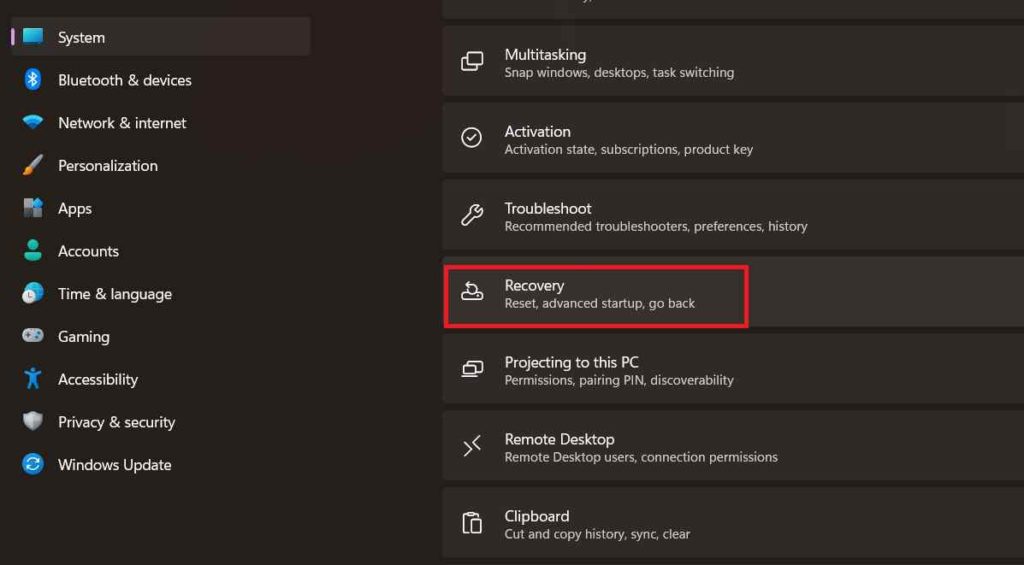Open the Multitasking settings row
This screenshot has height=565, width=1024.
[733, 61]
